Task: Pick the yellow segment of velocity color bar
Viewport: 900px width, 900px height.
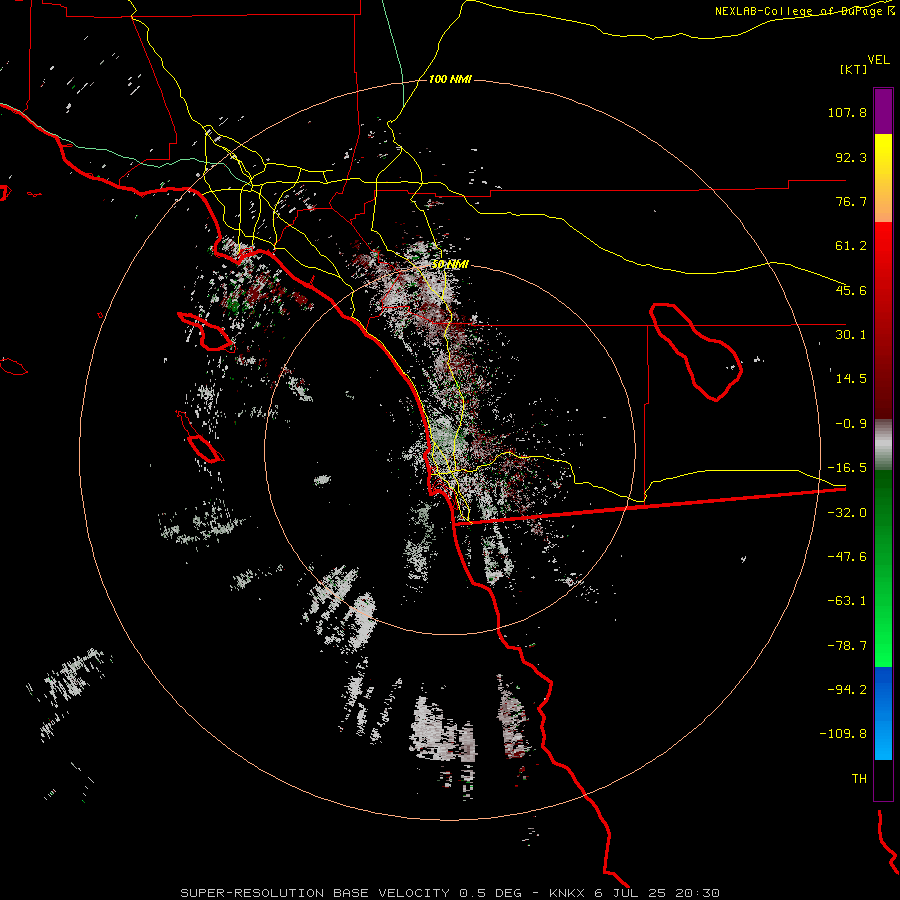Action: tap(883, 178)
